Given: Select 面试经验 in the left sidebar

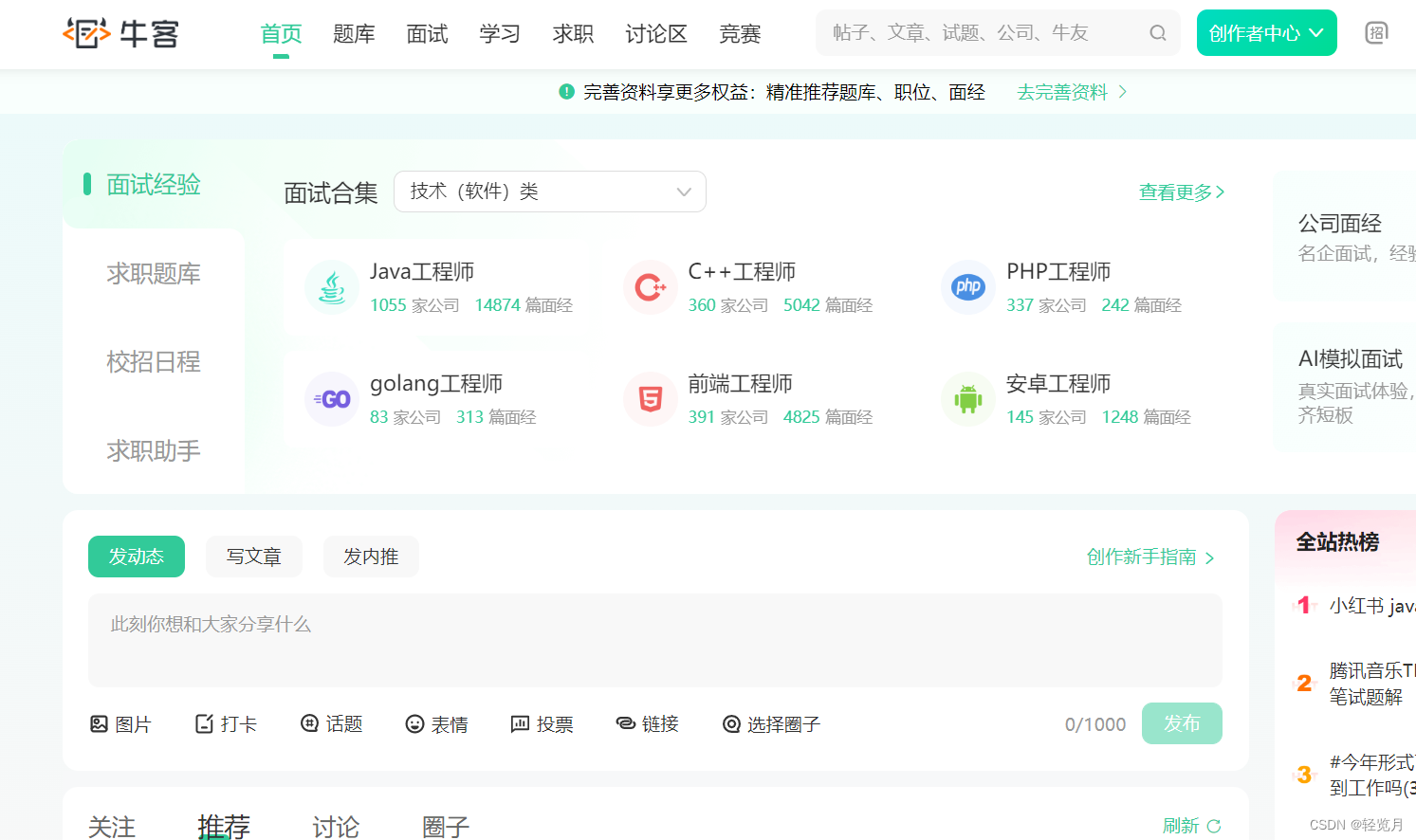Looking at the screenshot, I should pos(154,184).
